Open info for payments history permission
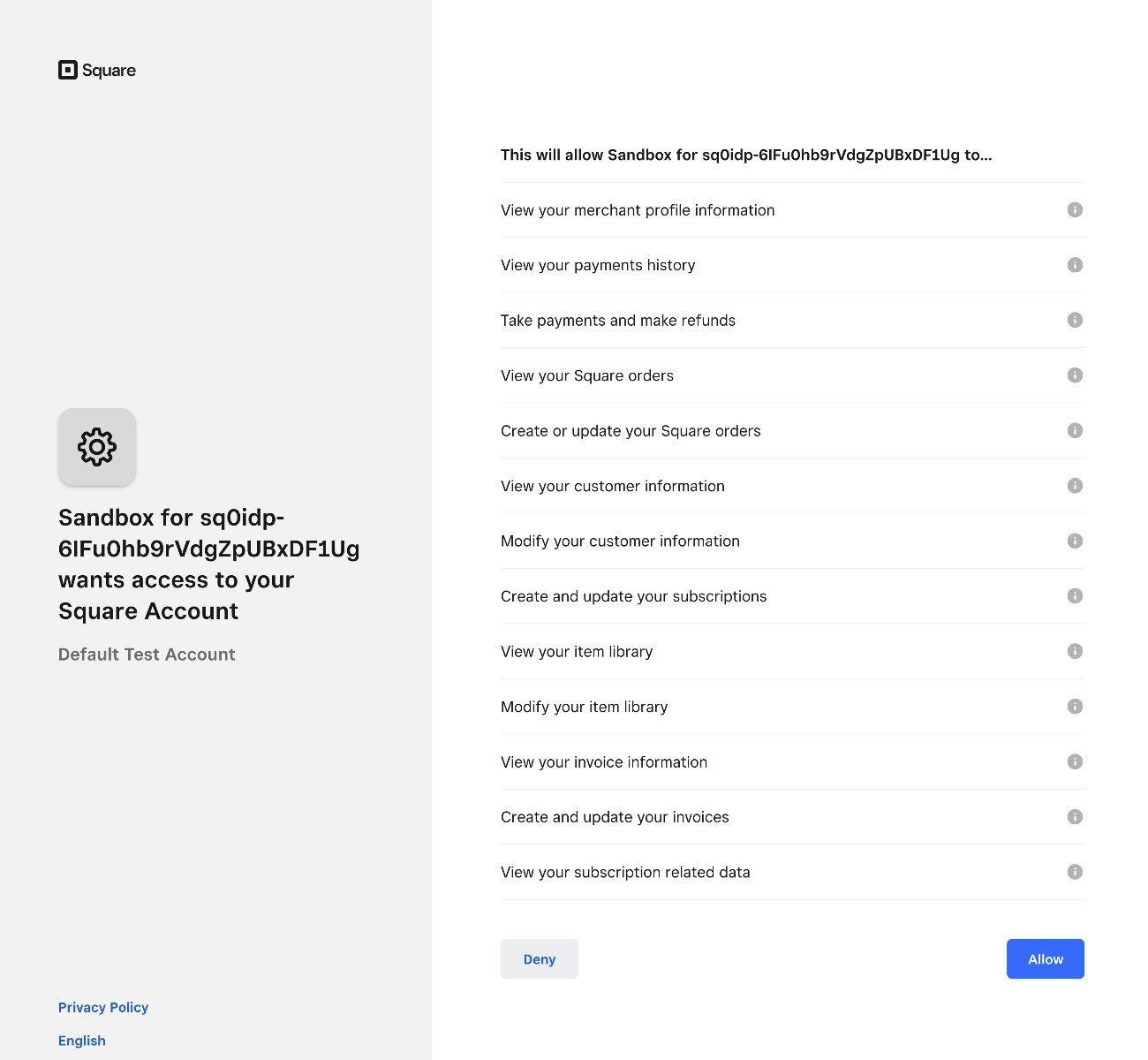This screenshot has height=1060, width=1148. point(1075,265)
